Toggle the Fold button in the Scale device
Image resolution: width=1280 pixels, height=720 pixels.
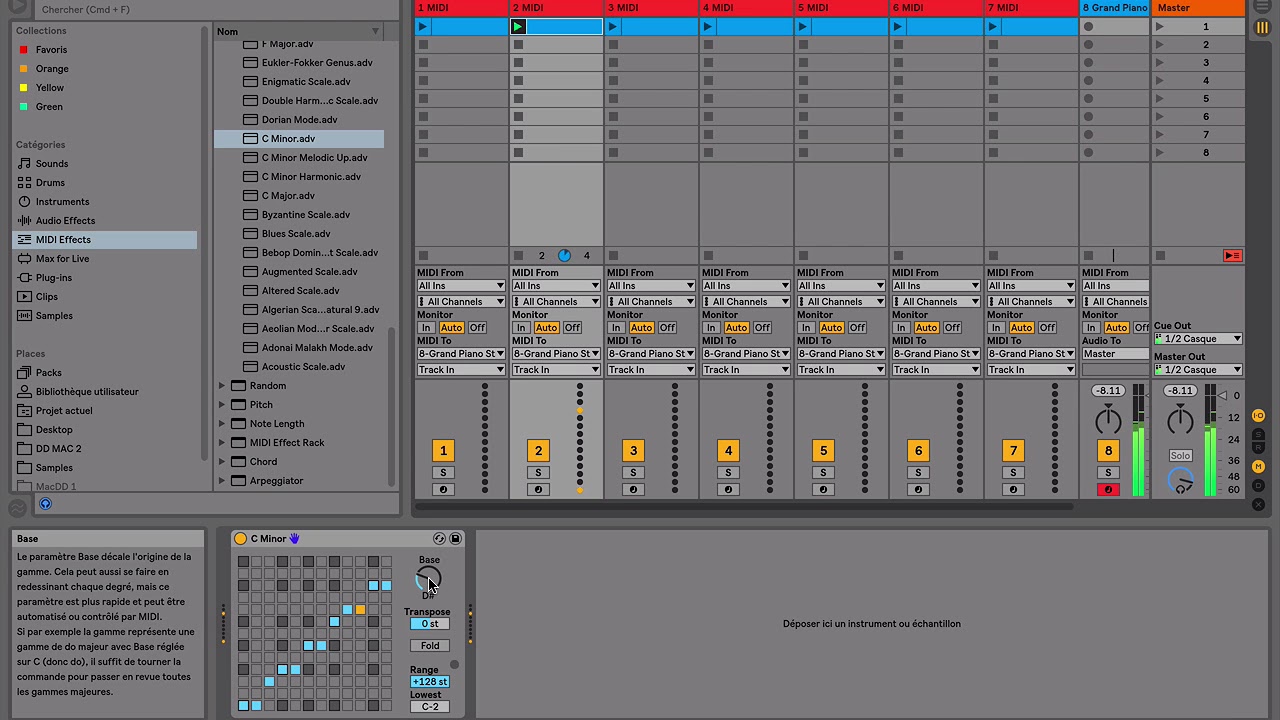pos(430,645)
